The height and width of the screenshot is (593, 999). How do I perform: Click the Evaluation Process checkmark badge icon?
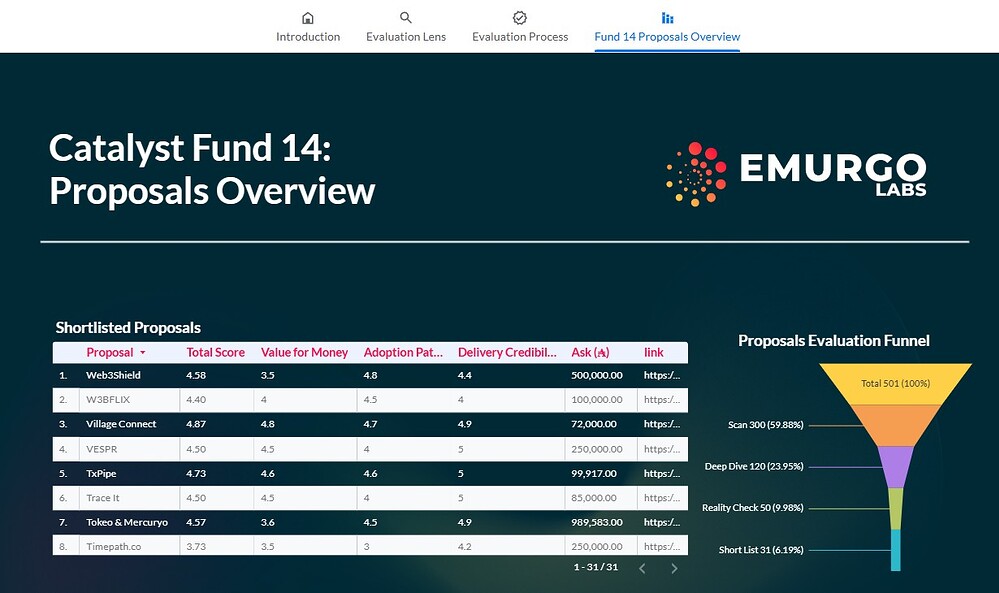pos(520,18)
